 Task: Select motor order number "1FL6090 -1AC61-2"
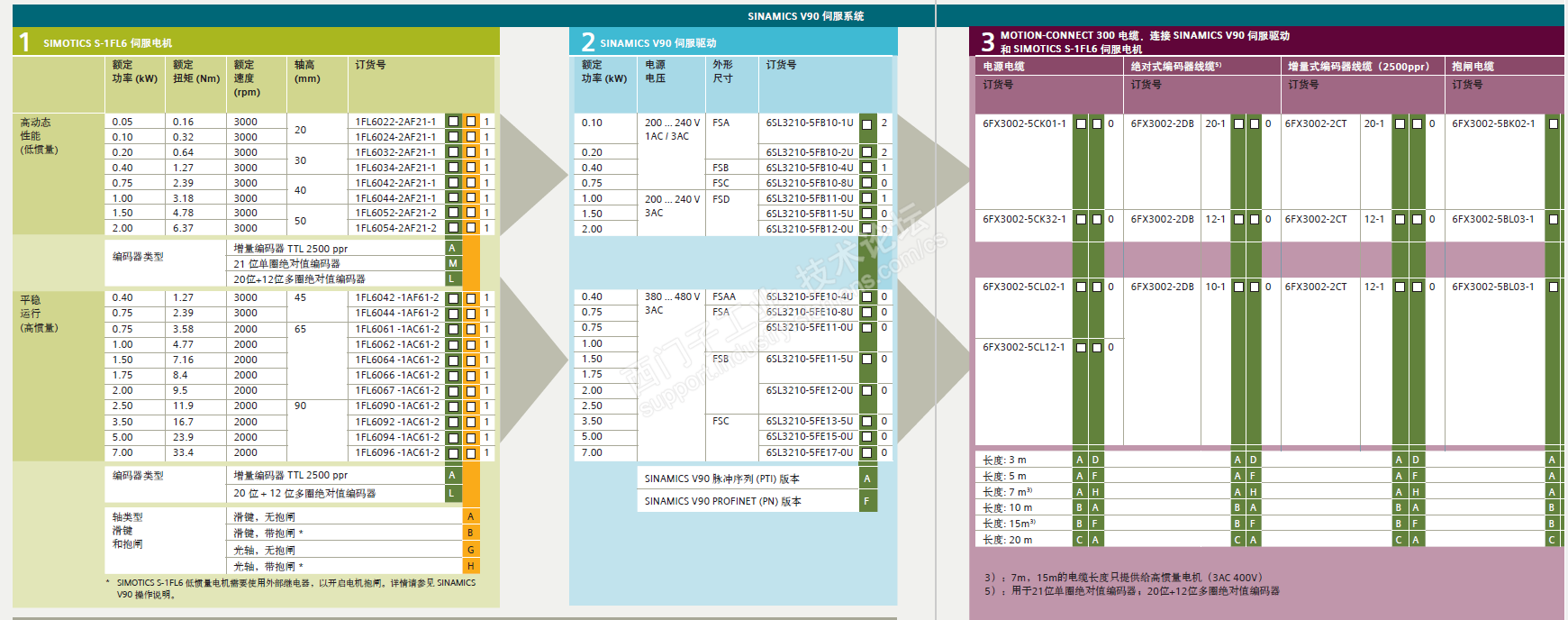(397, 406)
